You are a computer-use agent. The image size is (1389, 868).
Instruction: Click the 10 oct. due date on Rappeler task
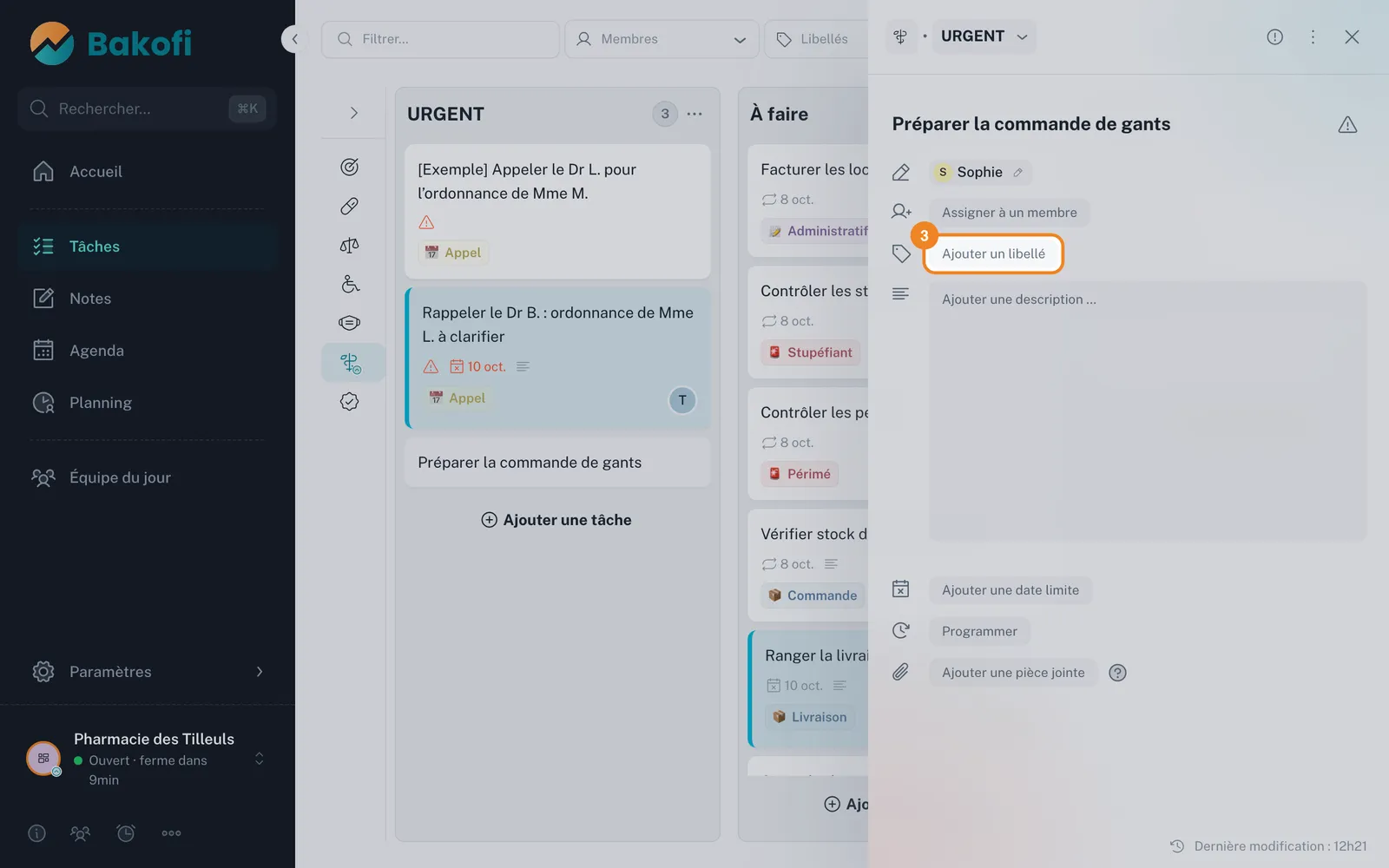click(x=477, y=366)
